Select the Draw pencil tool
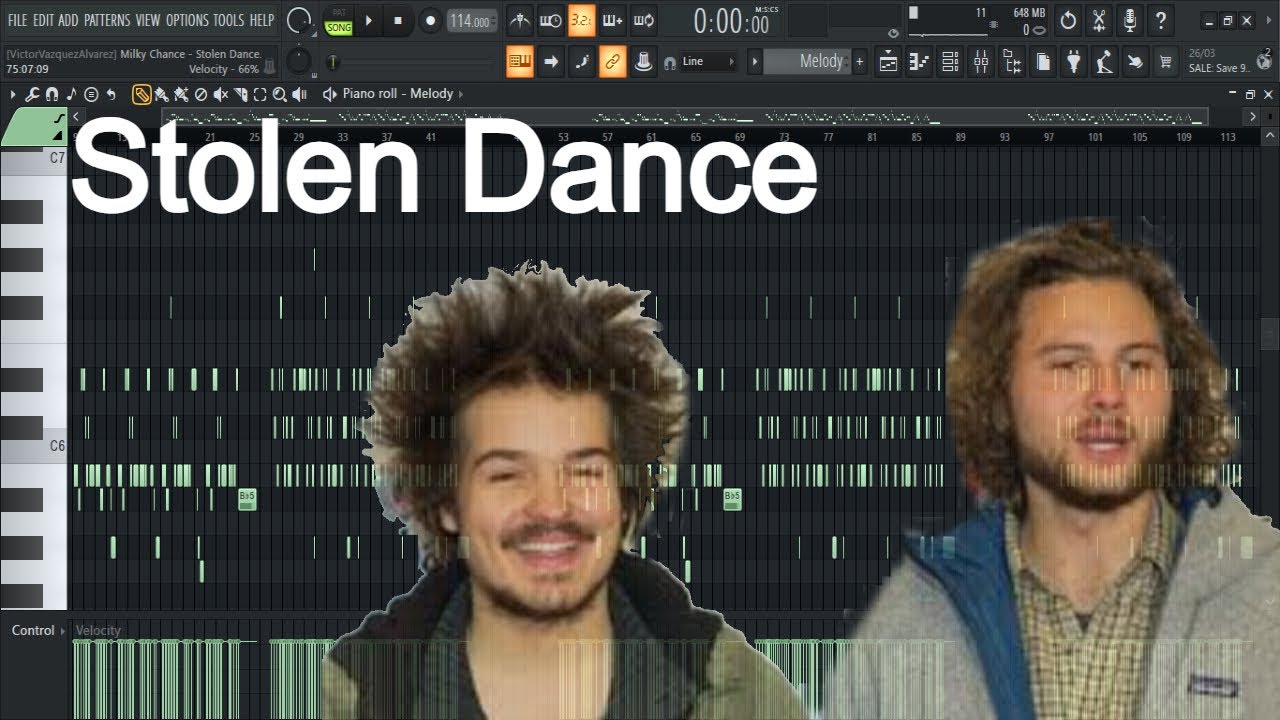The image size is (1280, 720). 142,94
